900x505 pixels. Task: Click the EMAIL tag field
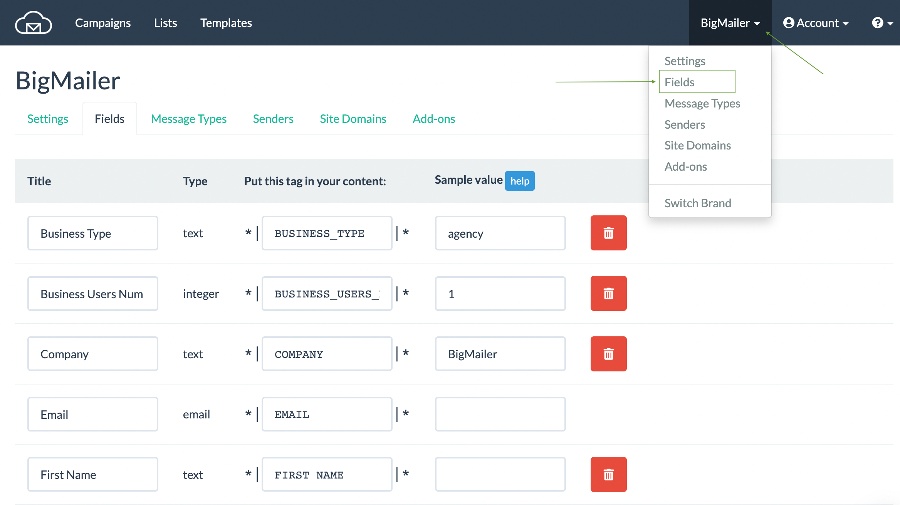click(x=327, y=414)
